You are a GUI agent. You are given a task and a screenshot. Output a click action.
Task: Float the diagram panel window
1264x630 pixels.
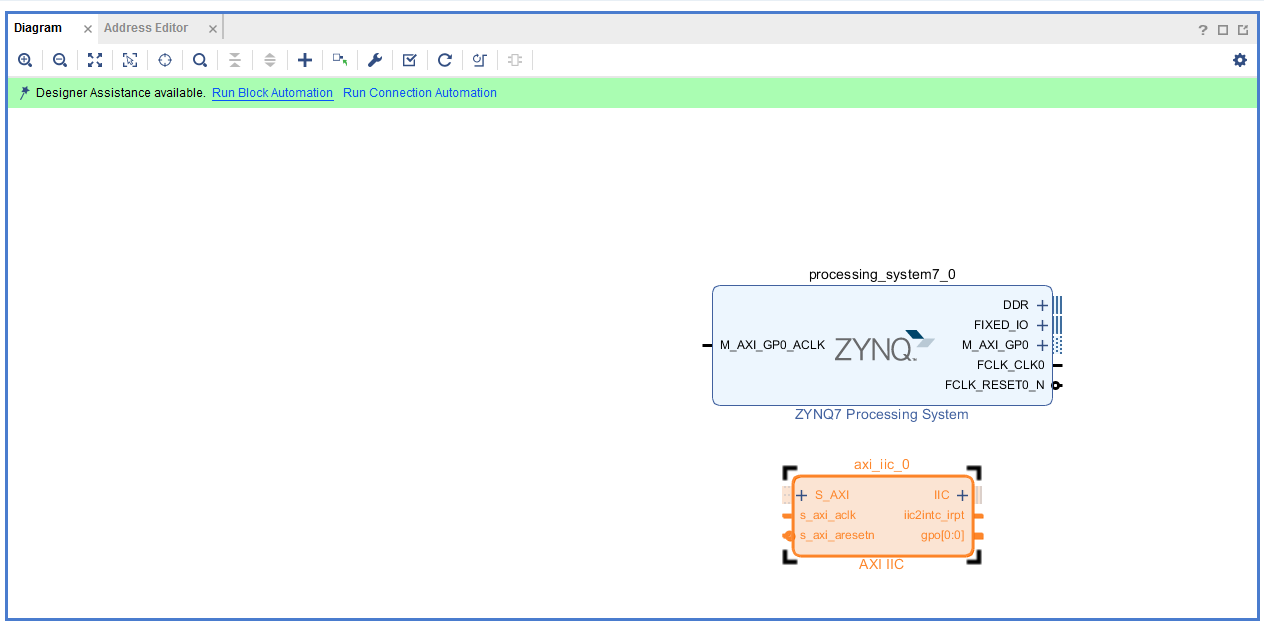pos(1243,30)
